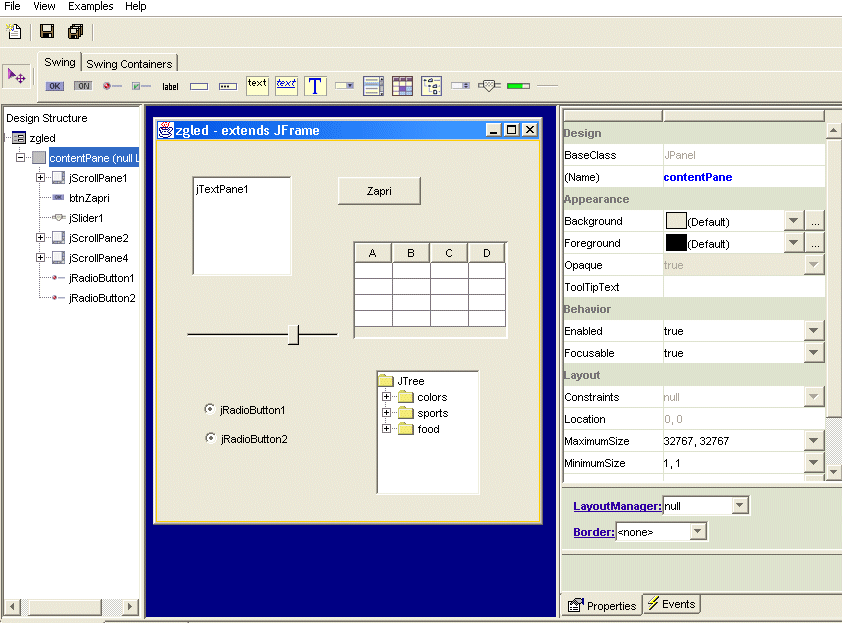The width and height of the screenshot is (842, 623).
Task: Switch to the Swing Containers tab
Action: 129,64
